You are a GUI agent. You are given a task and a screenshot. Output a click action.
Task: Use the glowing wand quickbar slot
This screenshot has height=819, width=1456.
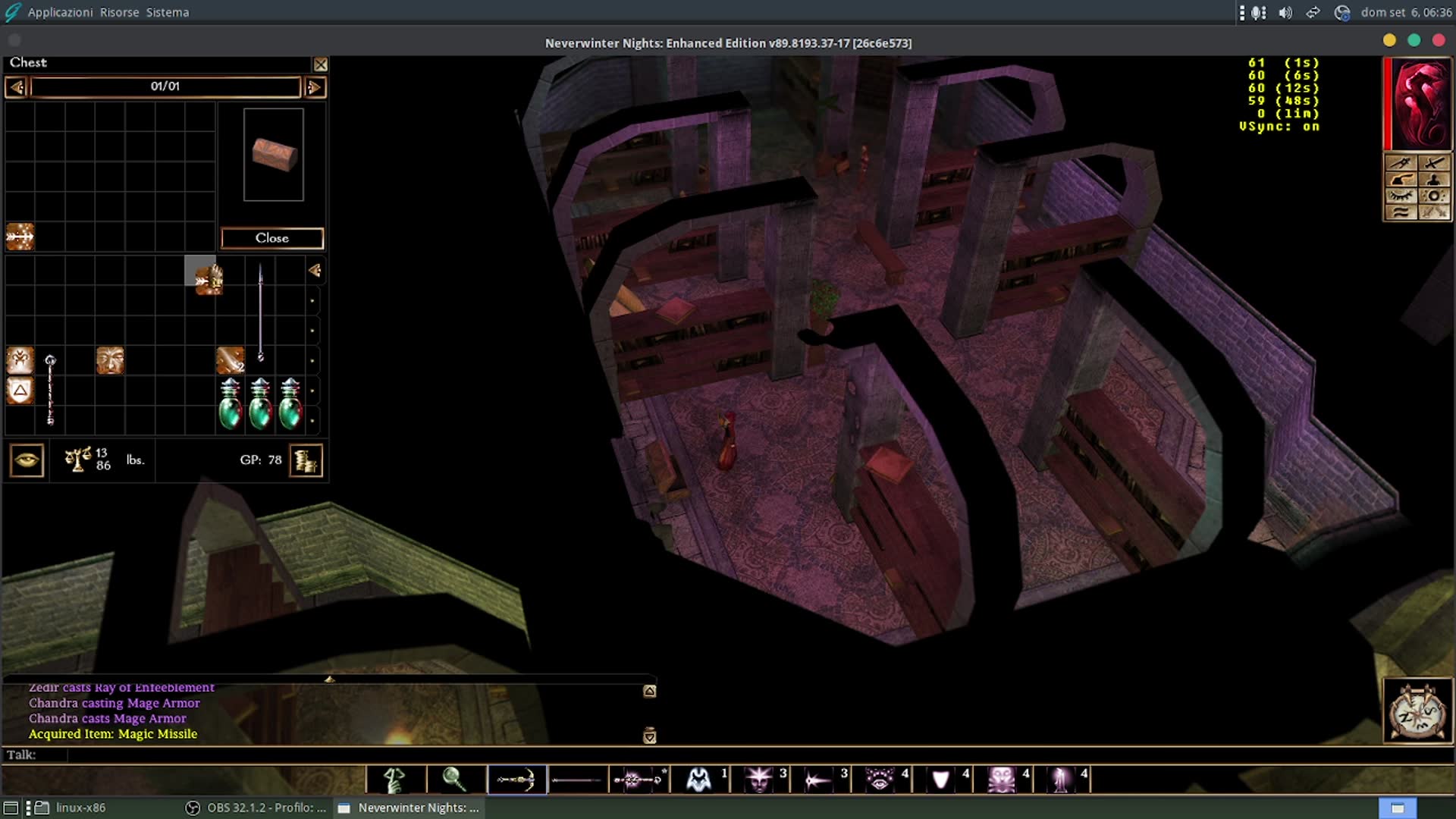click(x=639, y=780)
